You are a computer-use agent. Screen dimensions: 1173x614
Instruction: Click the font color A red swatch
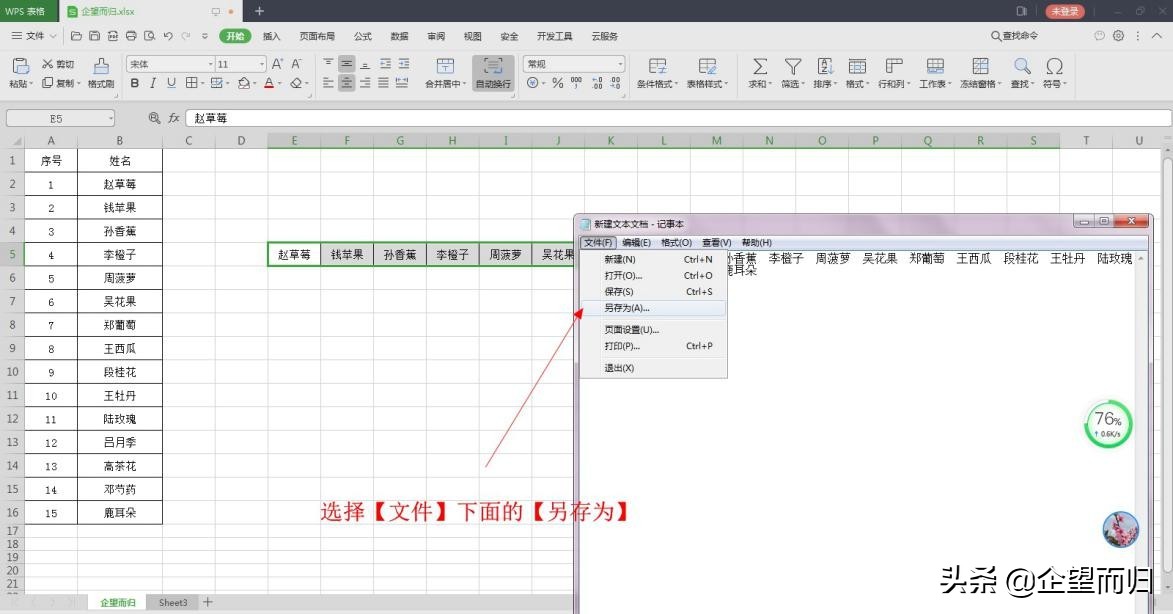pos(269,83)
